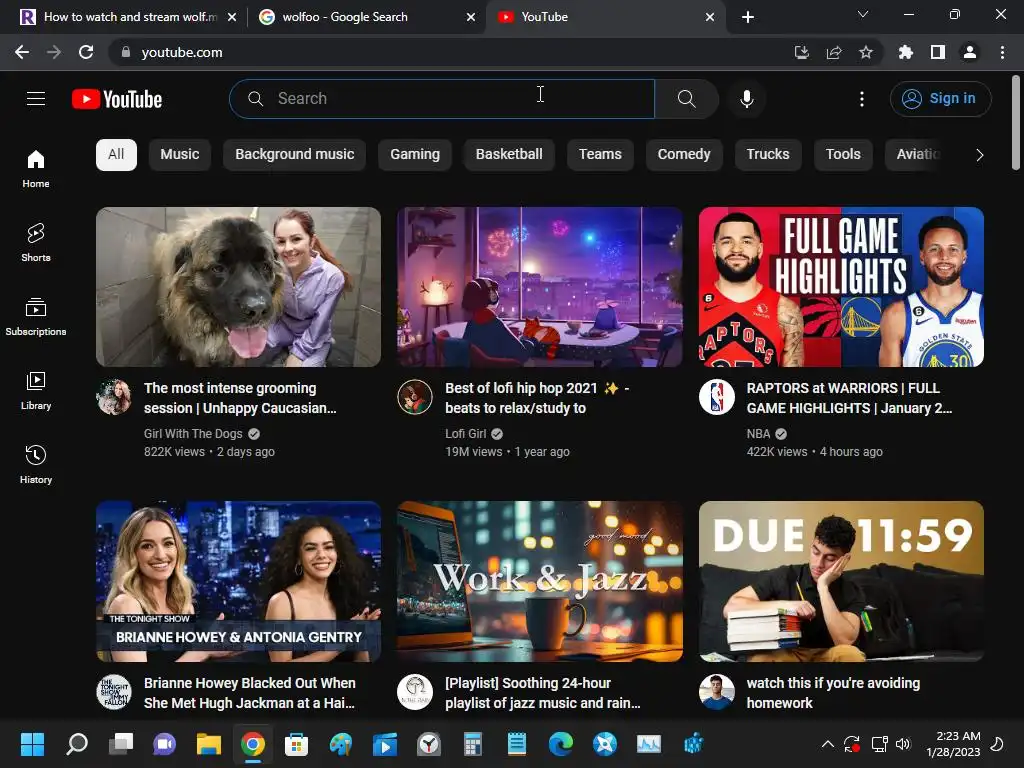Open Windows Start menu

pyautogui.click(x=32, y=744)
